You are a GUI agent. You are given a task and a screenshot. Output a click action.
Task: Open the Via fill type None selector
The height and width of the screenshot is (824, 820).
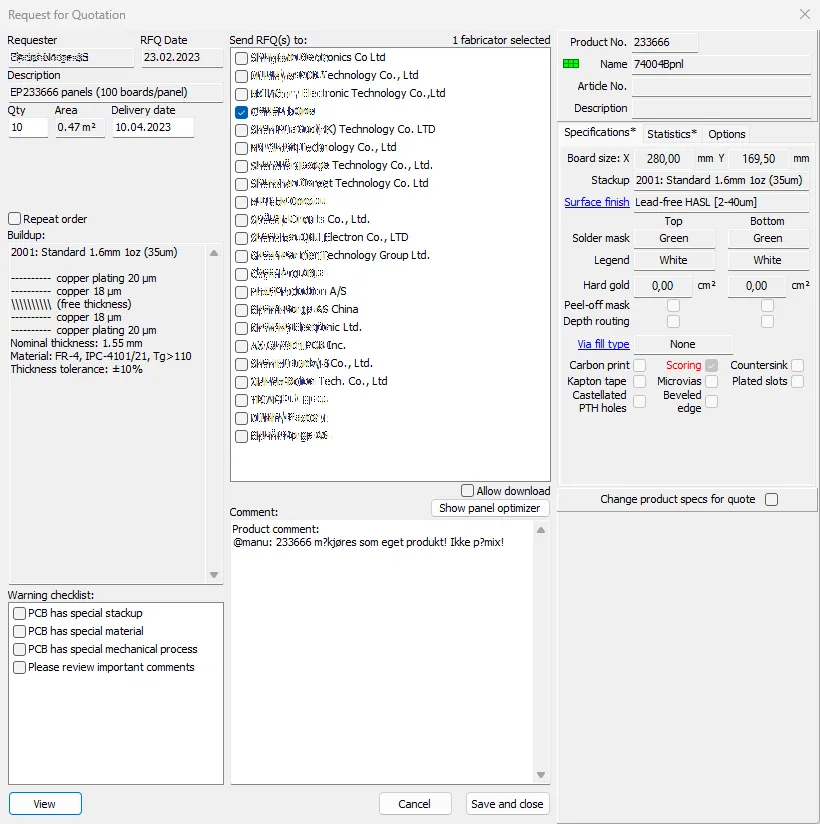684,343
